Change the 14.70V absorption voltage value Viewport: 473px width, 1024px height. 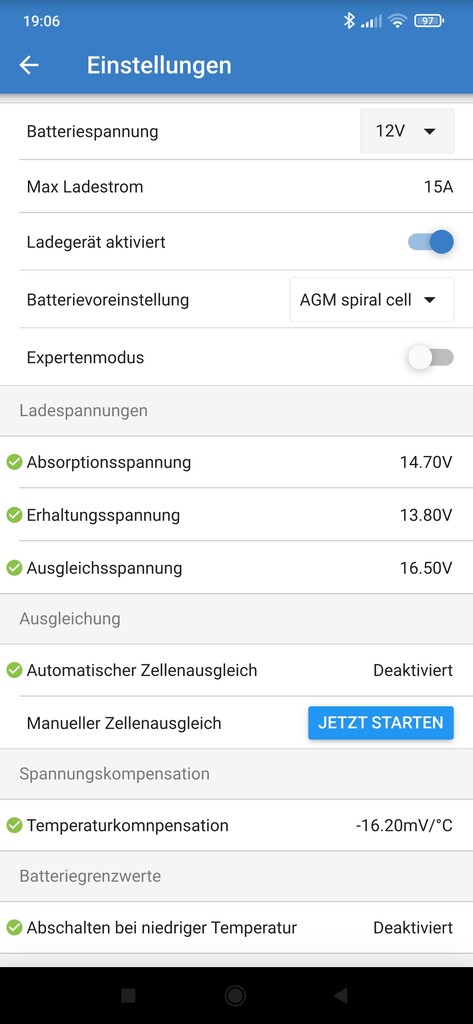click(x=426, y=462)
